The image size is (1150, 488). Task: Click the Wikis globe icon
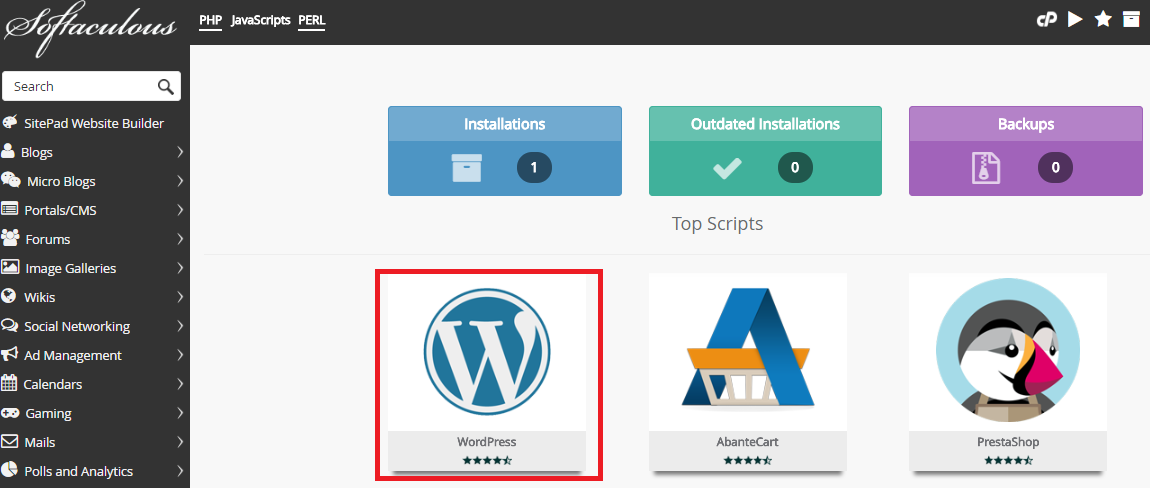tap(9, 296)
